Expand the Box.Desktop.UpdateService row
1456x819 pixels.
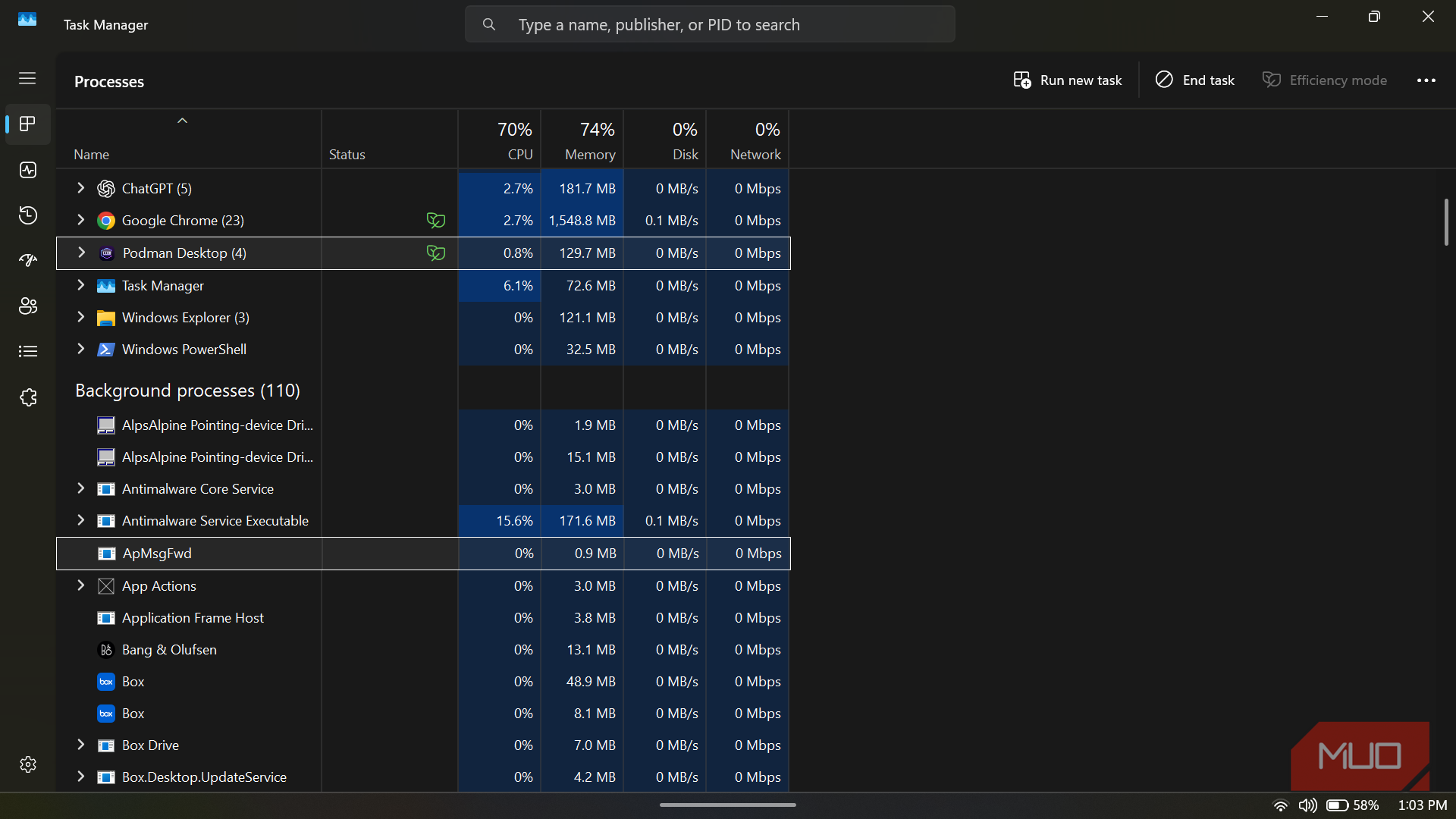pyautogui.click(x=80, y=777)
